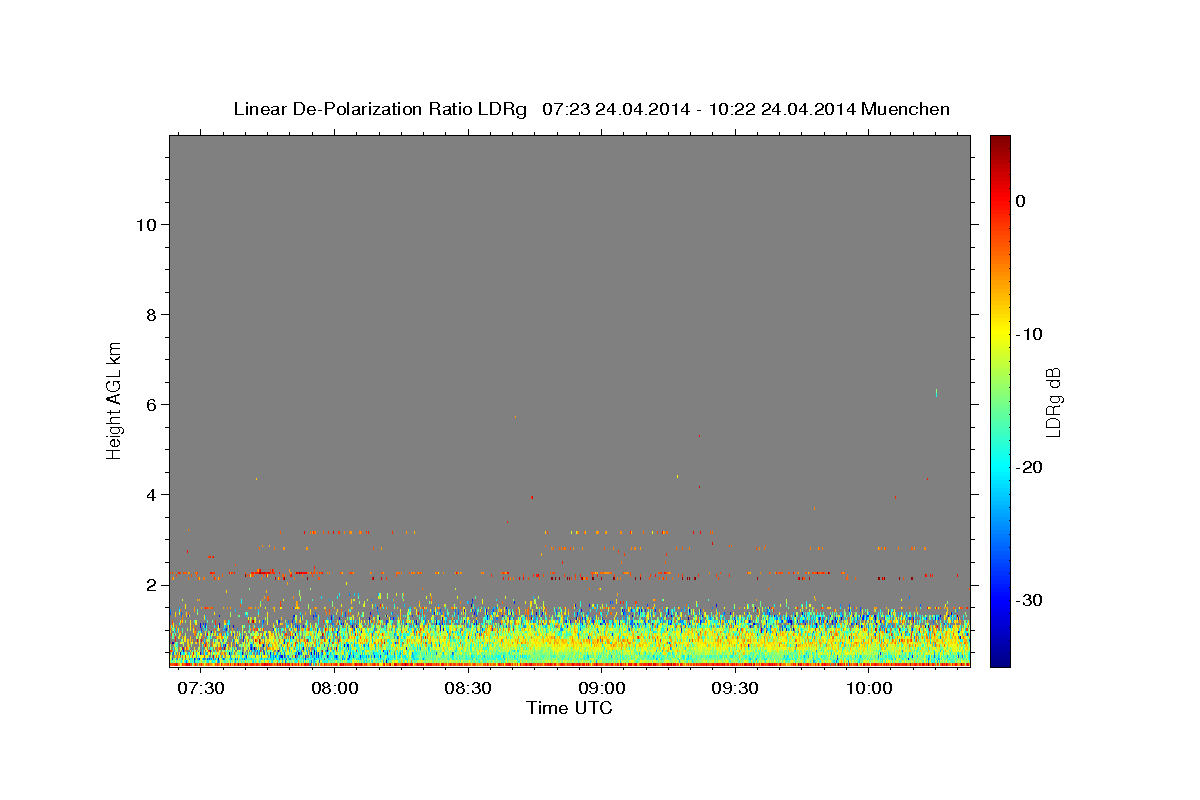Image resolution: width=1200 pixels, height=800 pixels.
Task: Click the colorbar tick label -30
Action: pos(1031,600)
